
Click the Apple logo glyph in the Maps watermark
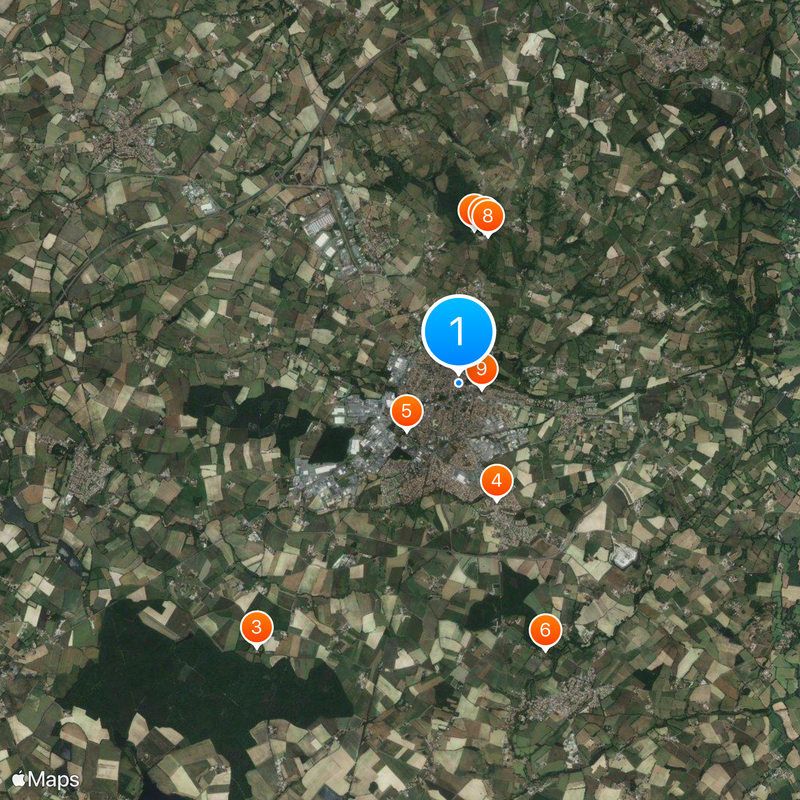pos(19,779)
